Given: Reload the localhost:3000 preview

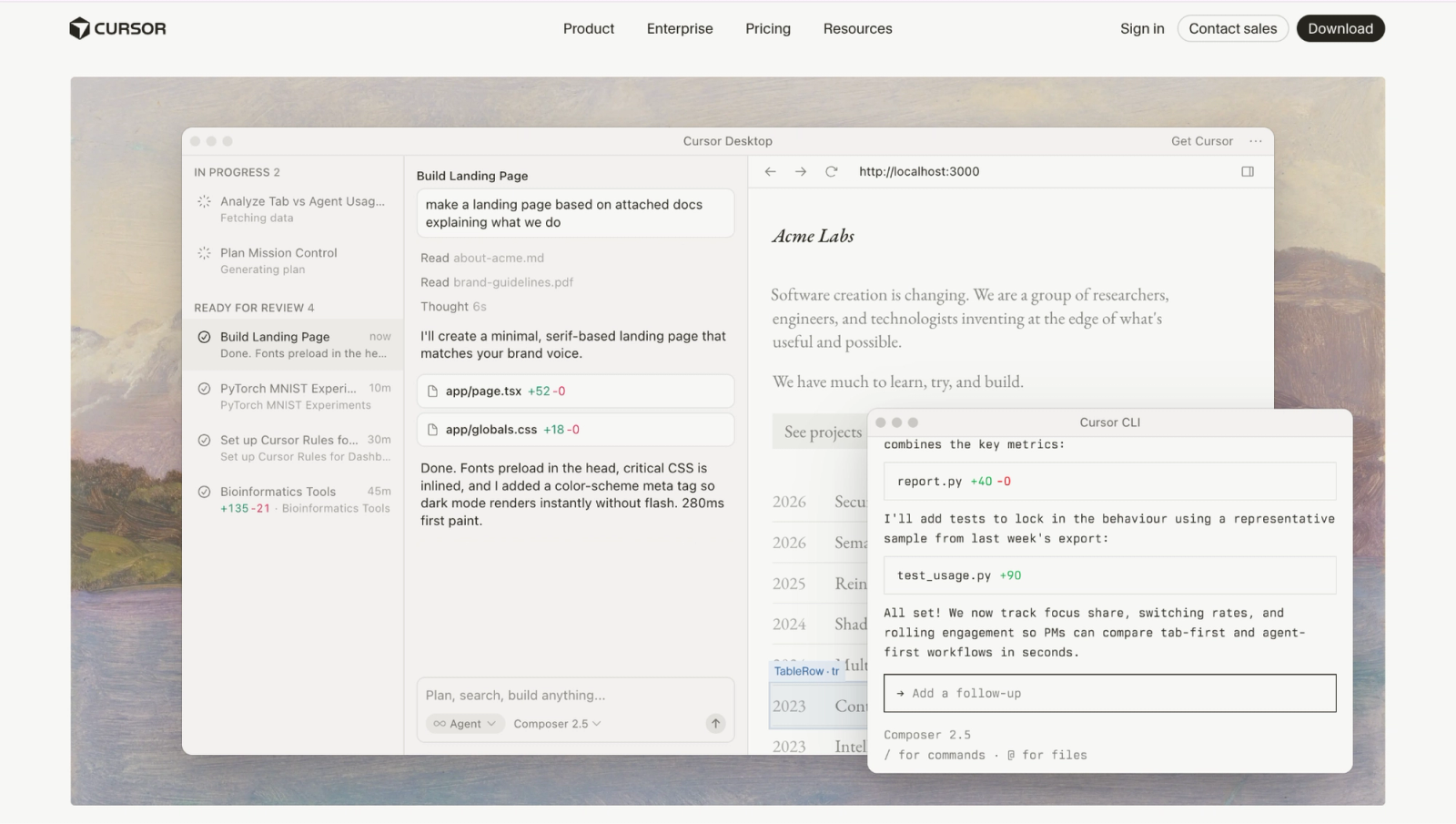Looking at the screenshot, I should pos(831,171).
